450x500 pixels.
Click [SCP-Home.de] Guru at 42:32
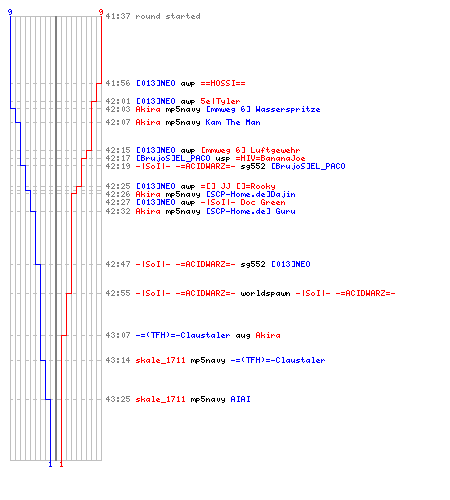pyautogui.click(x=251, y=211)
